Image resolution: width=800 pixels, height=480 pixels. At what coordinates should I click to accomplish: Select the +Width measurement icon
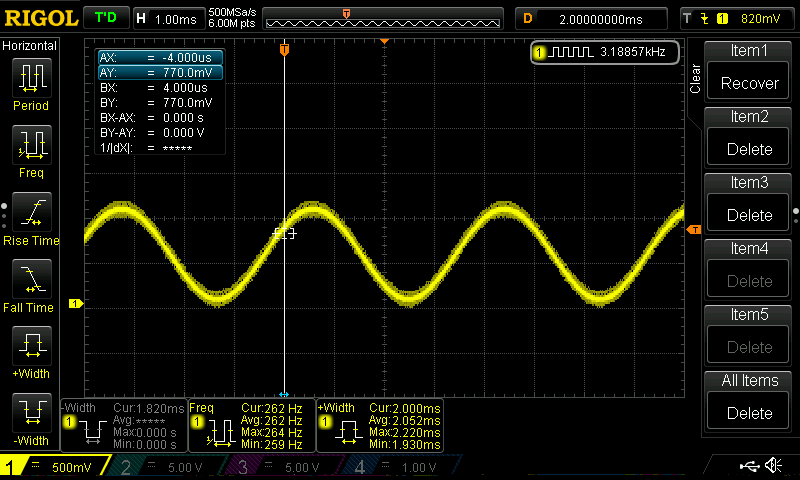pos(30,352)
